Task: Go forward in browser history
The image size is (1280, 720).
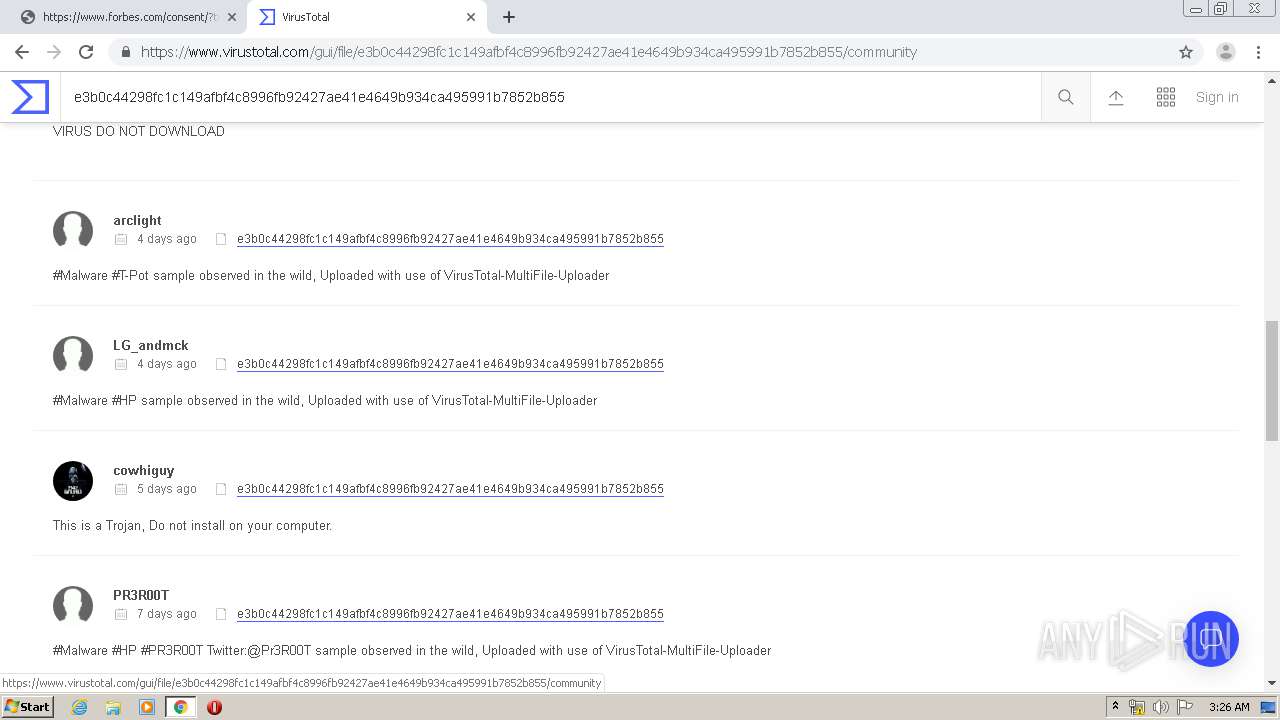Action: (x=54, y=52)
